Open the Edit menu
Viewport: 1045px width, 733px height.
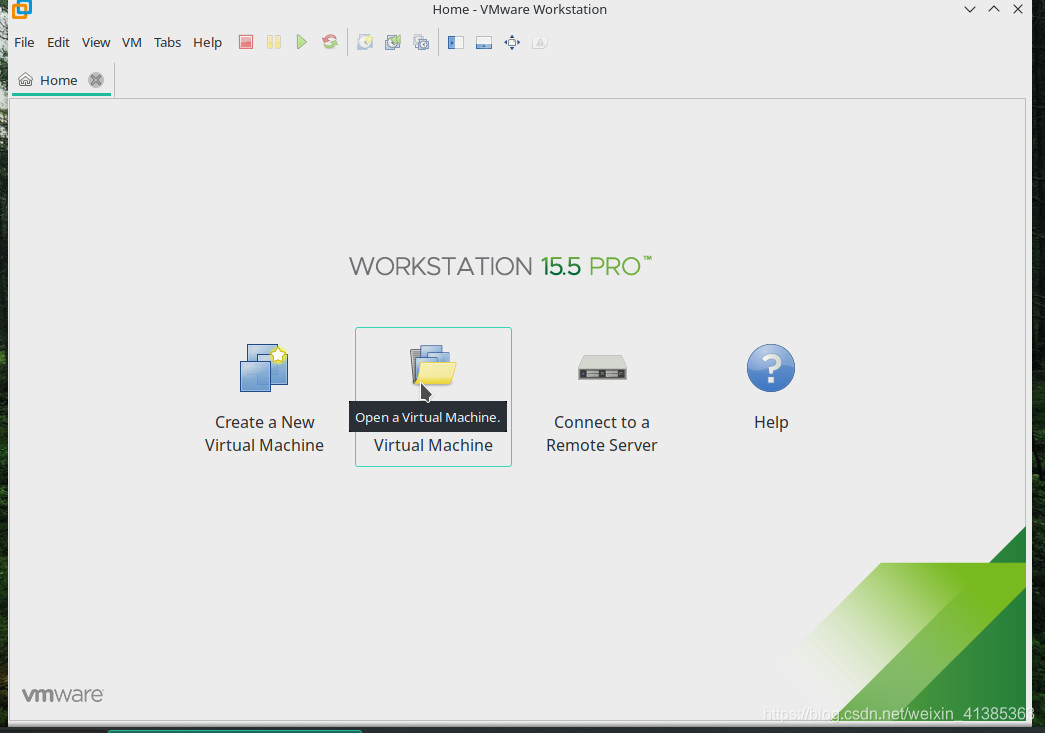(x=58, y=43)
